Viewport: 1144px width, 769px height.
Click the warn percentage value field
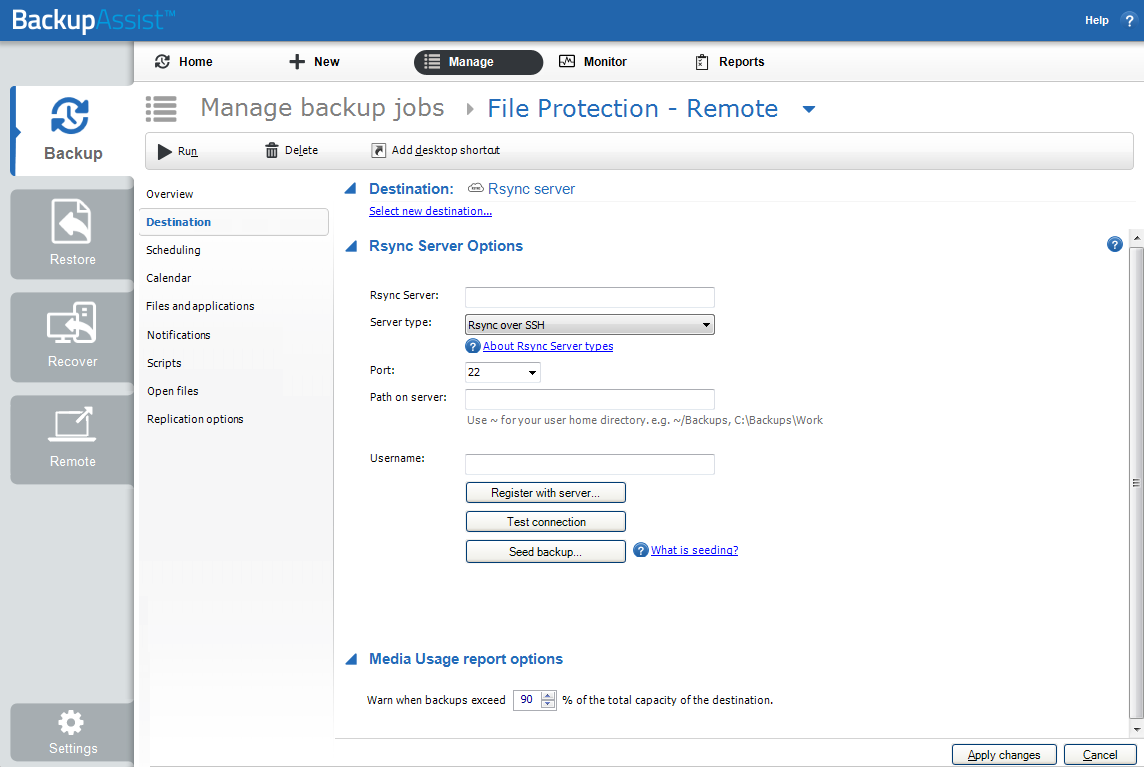point(527,700)
